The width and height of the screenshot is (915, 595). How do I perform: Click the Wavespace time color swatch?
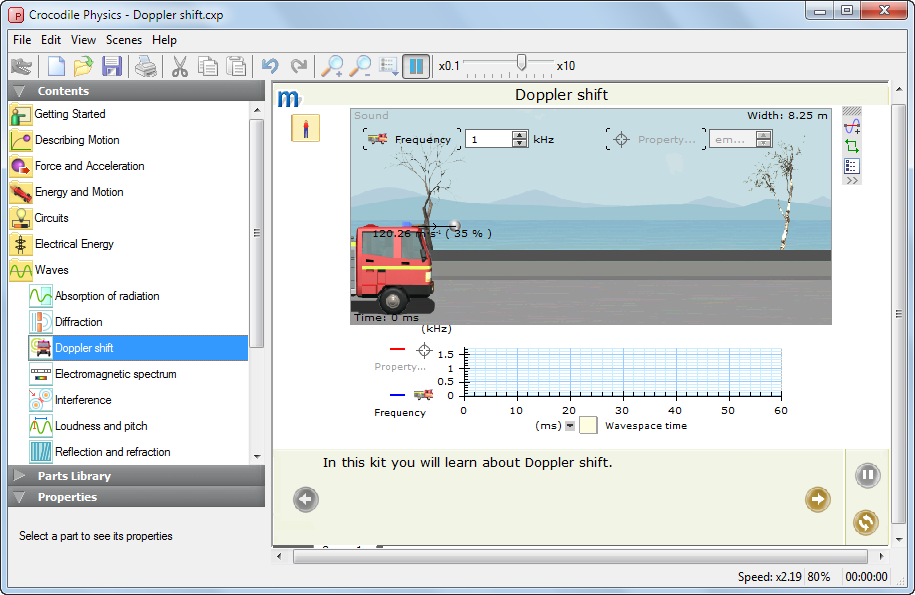coord(588,425)
